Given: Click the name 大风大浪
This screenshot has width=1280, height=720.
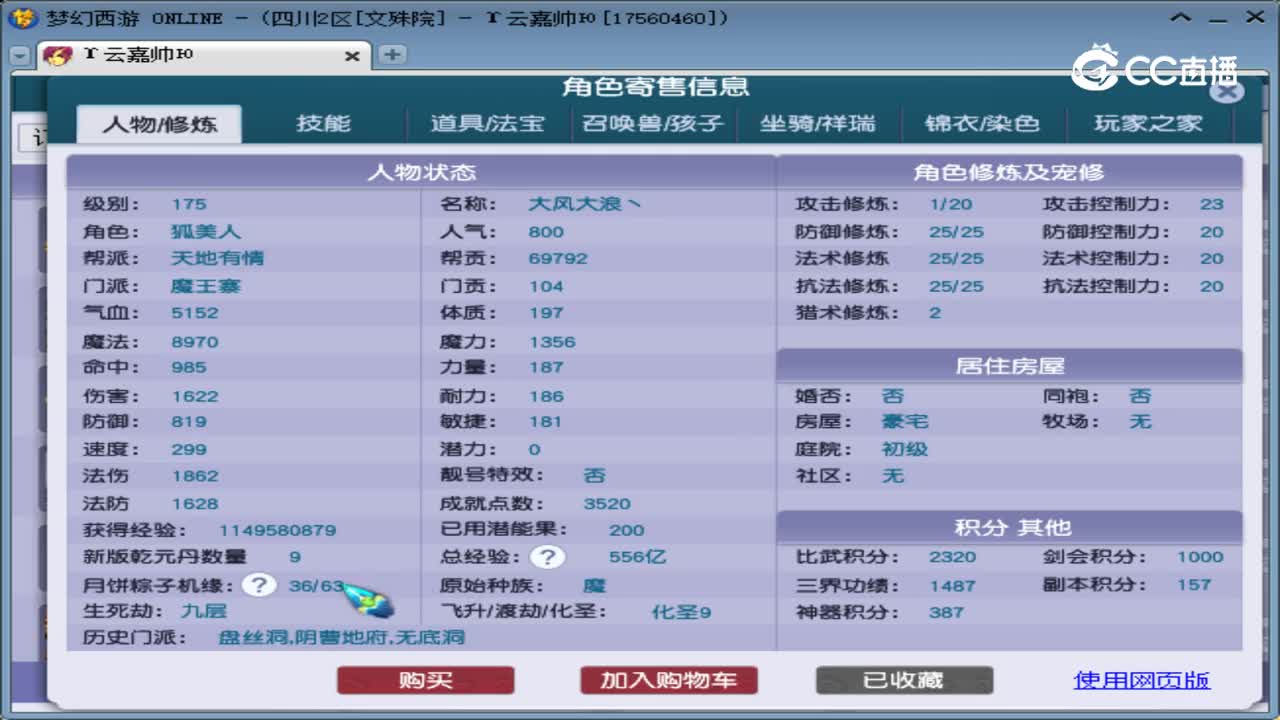Looking at the screenshot, I should pyautogui.click(x=585, y=204).
